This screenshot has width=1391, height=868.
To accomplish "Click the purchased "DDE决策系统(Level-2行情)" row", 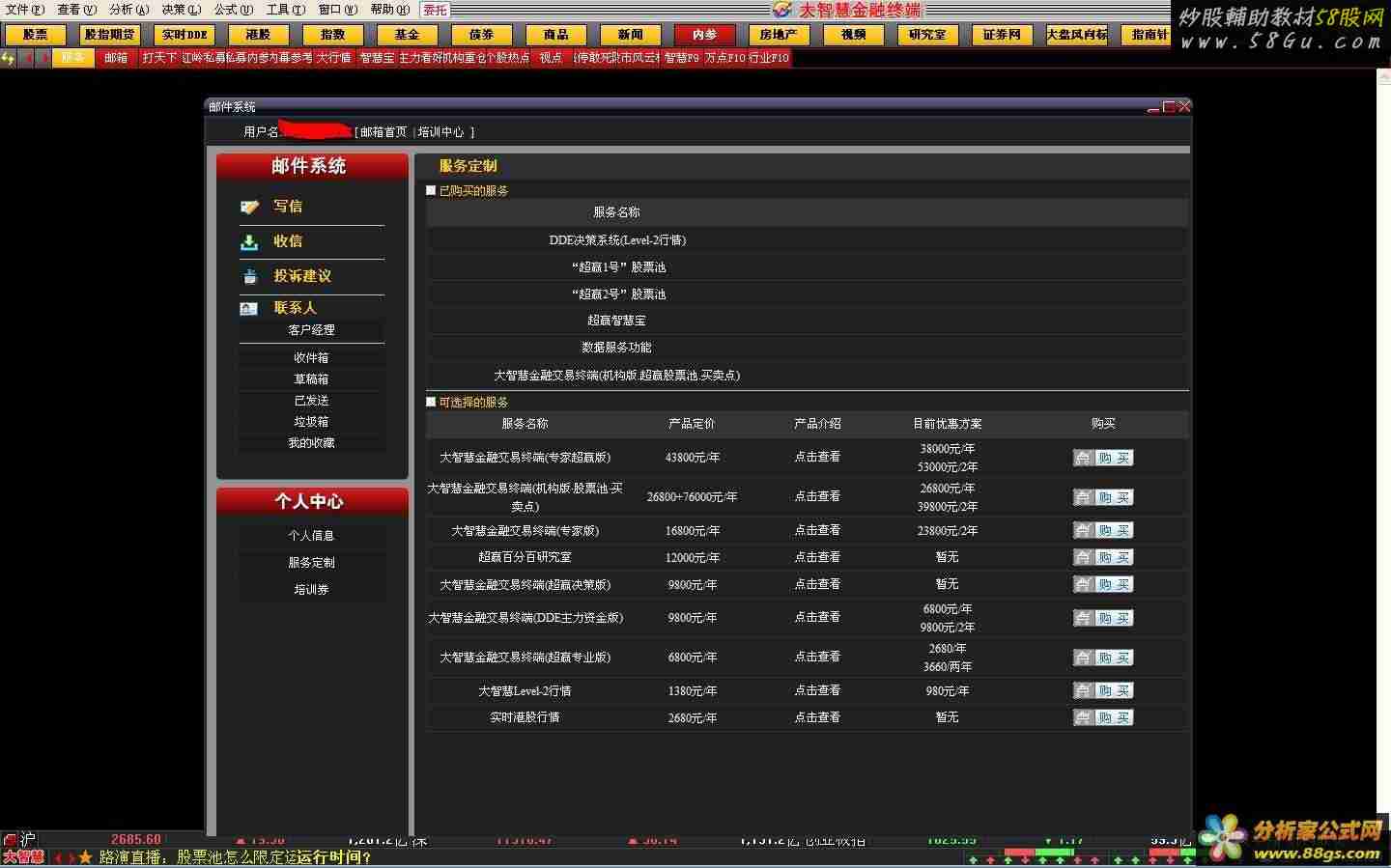I will [x=807, y=240].
